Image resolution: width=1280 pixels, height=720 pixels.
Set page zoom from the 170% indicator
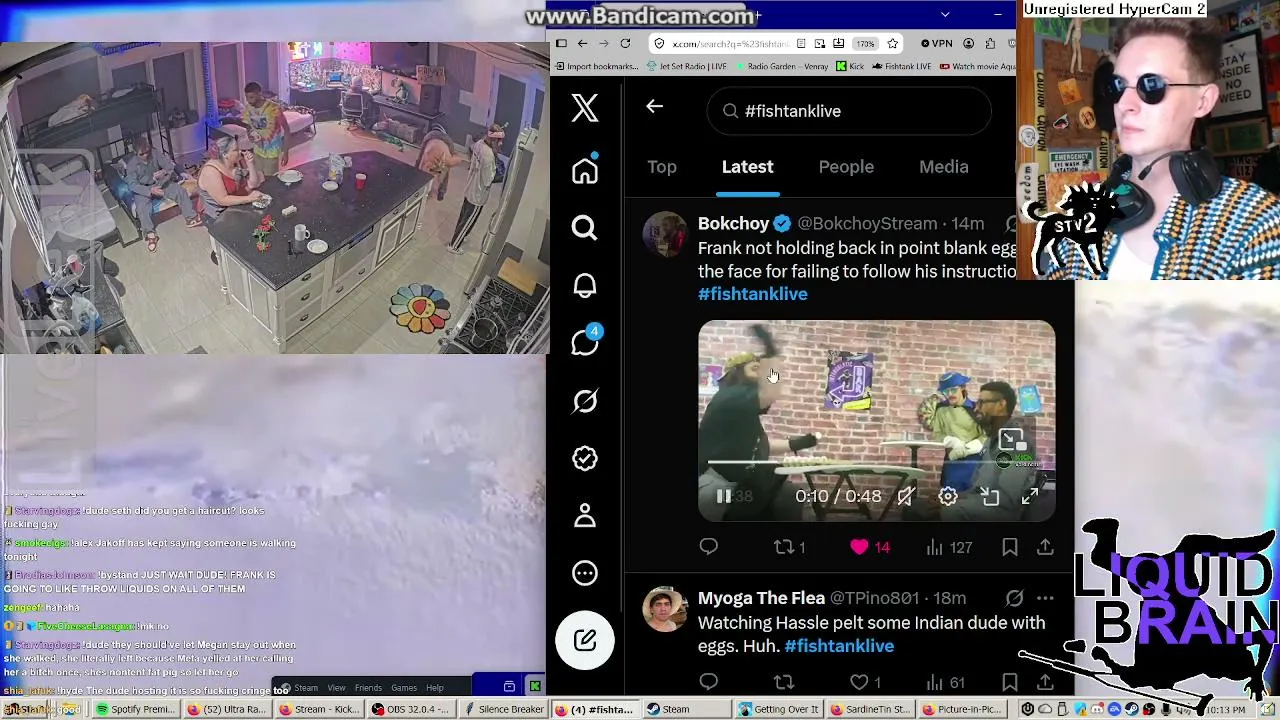(x=865, y=44)
